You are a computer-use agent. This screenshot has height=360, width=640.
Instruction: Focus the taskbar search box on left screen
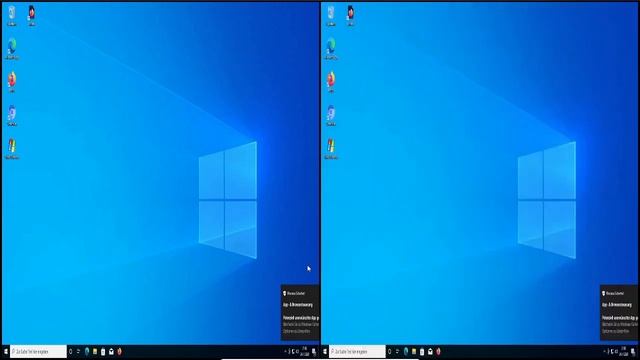pyautogui.click(x=38, y=351)
